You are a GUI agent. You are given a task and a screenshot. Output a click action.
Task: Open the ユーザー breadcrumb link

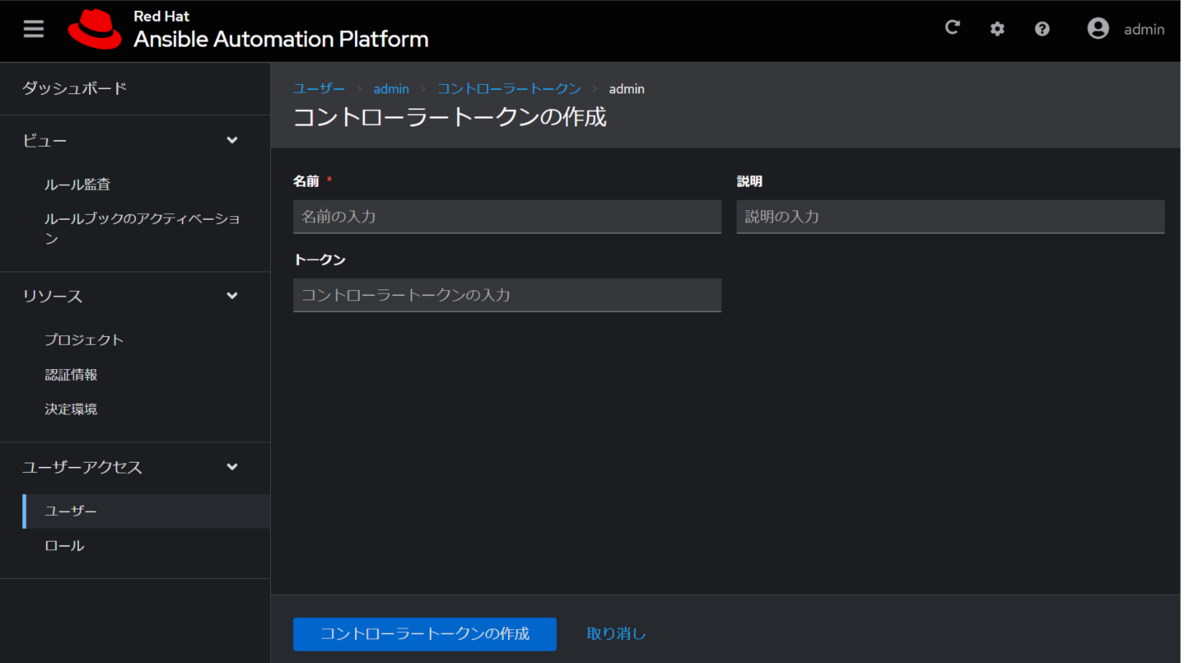point(319,88)
